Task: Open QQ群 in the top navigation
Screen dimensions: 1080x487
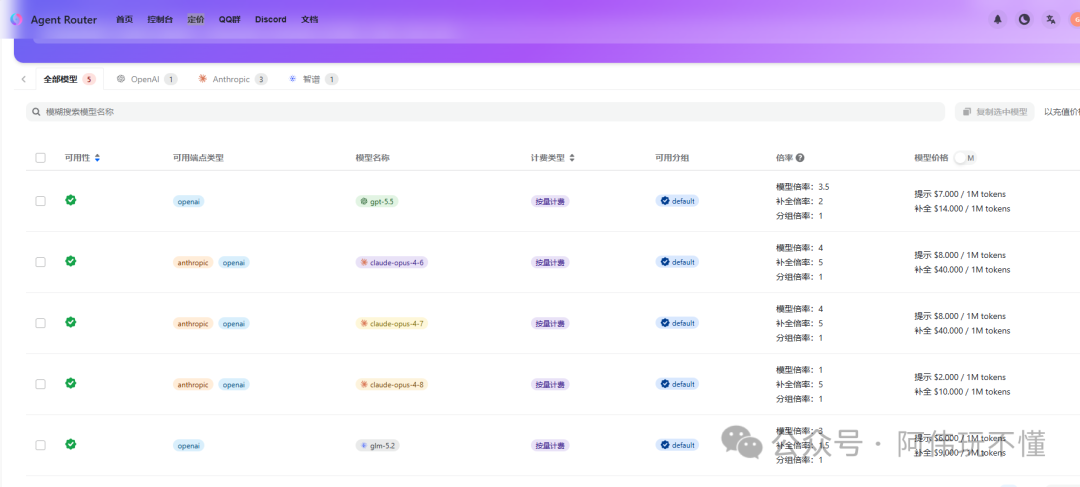Action: pyautogui.click(x=229, y=19)
